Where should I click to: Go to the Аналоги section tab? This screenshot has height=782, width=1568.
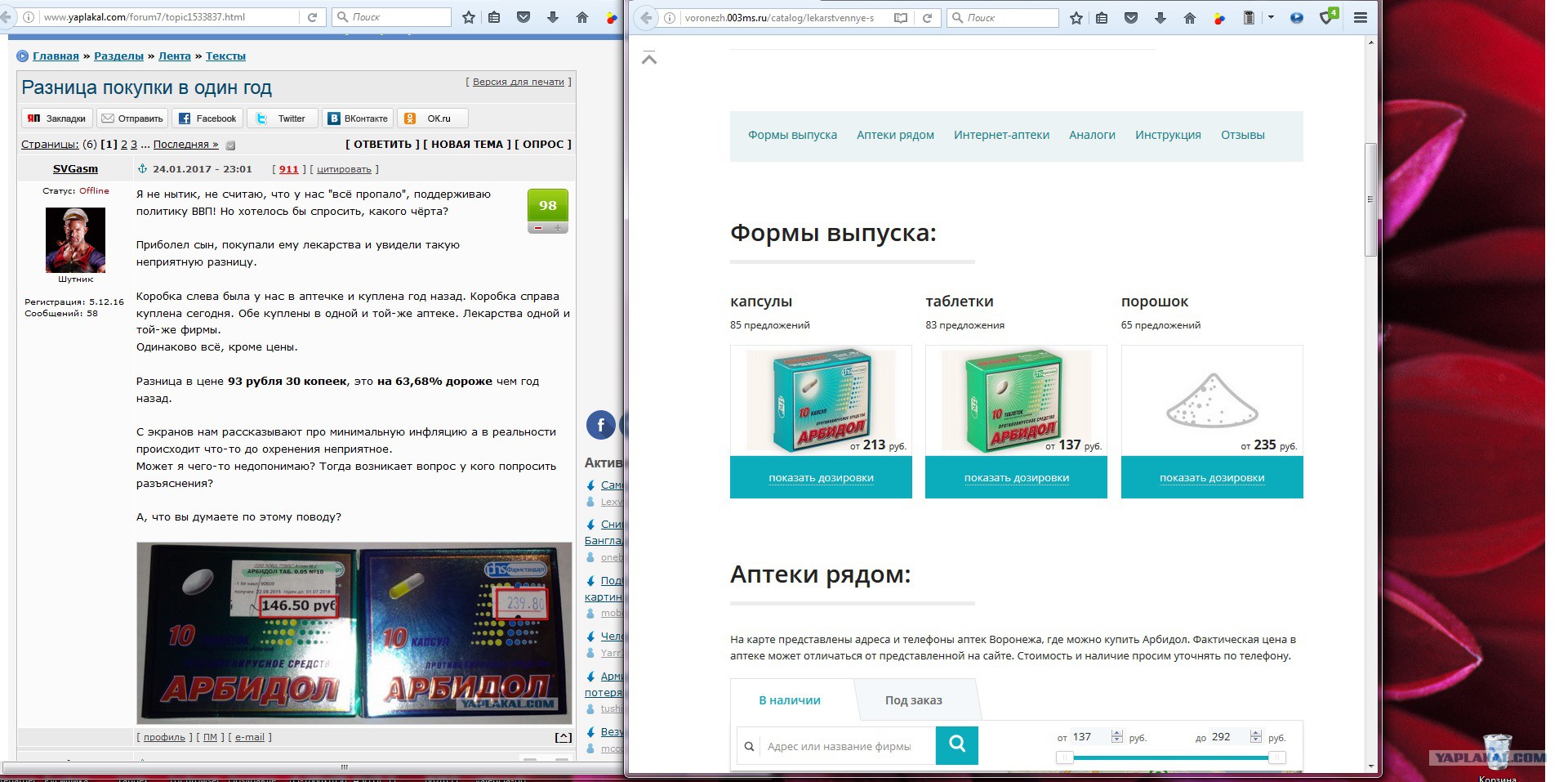pos(1092,135)
